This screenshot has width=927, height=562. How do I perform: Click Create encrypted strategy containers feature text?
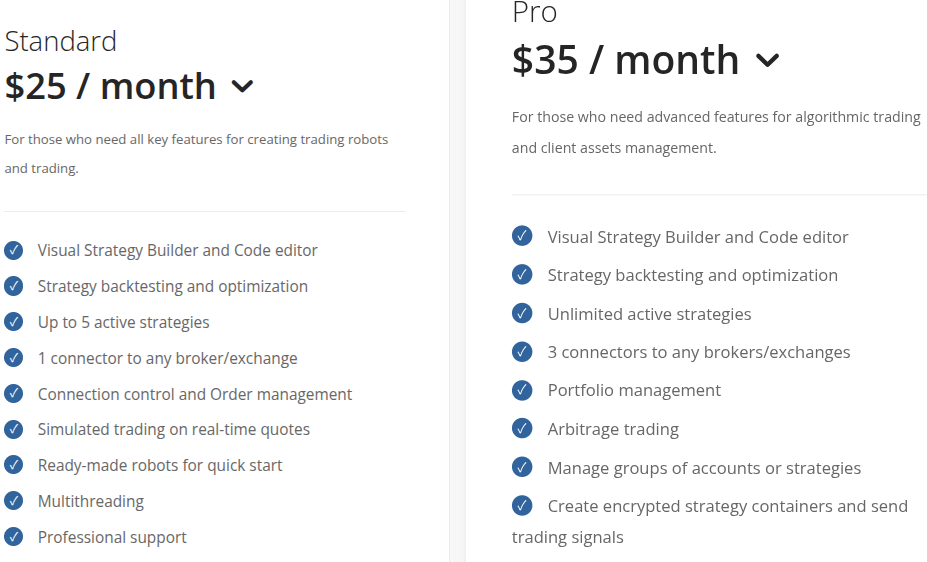(x=709, y=522)
